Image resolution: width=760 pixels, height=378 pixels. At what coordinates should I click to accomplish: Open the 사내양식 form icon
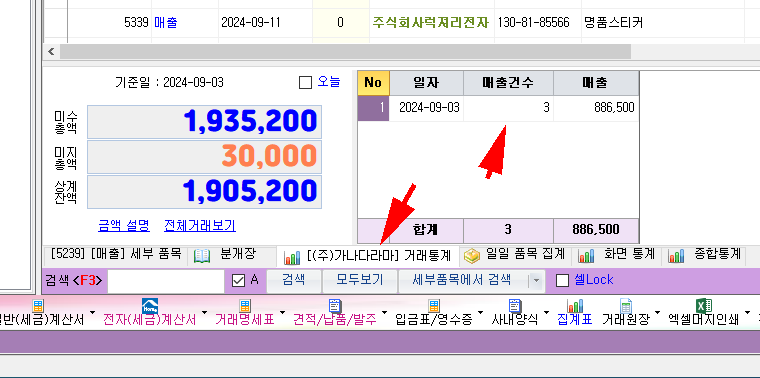click(514, 306)
